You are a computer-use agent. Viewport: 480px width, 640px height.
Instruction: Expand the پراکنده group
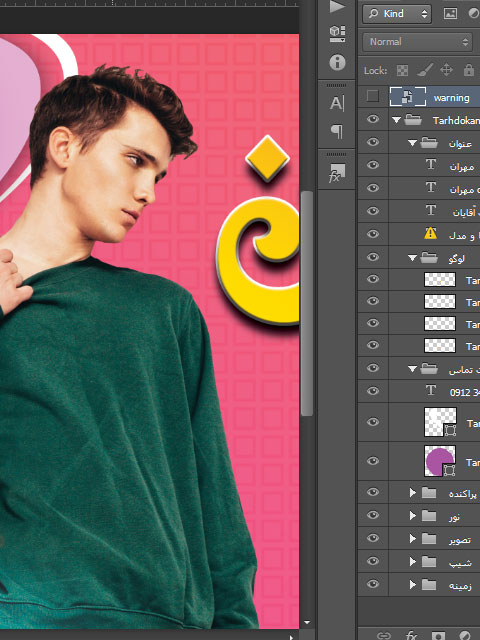(413, 493)
